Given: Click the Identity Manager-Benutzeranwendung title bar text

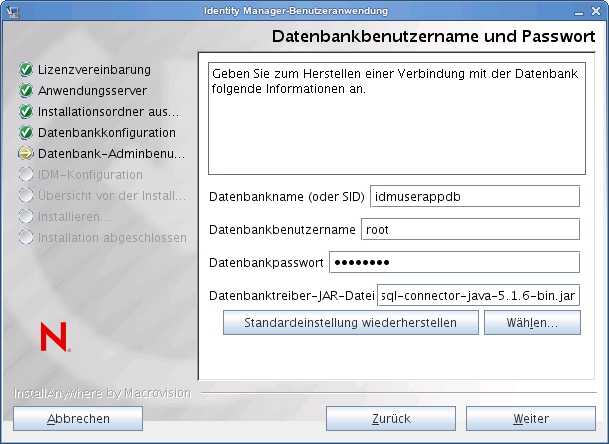Looking at the screenshot, I should tap(296, 11).
